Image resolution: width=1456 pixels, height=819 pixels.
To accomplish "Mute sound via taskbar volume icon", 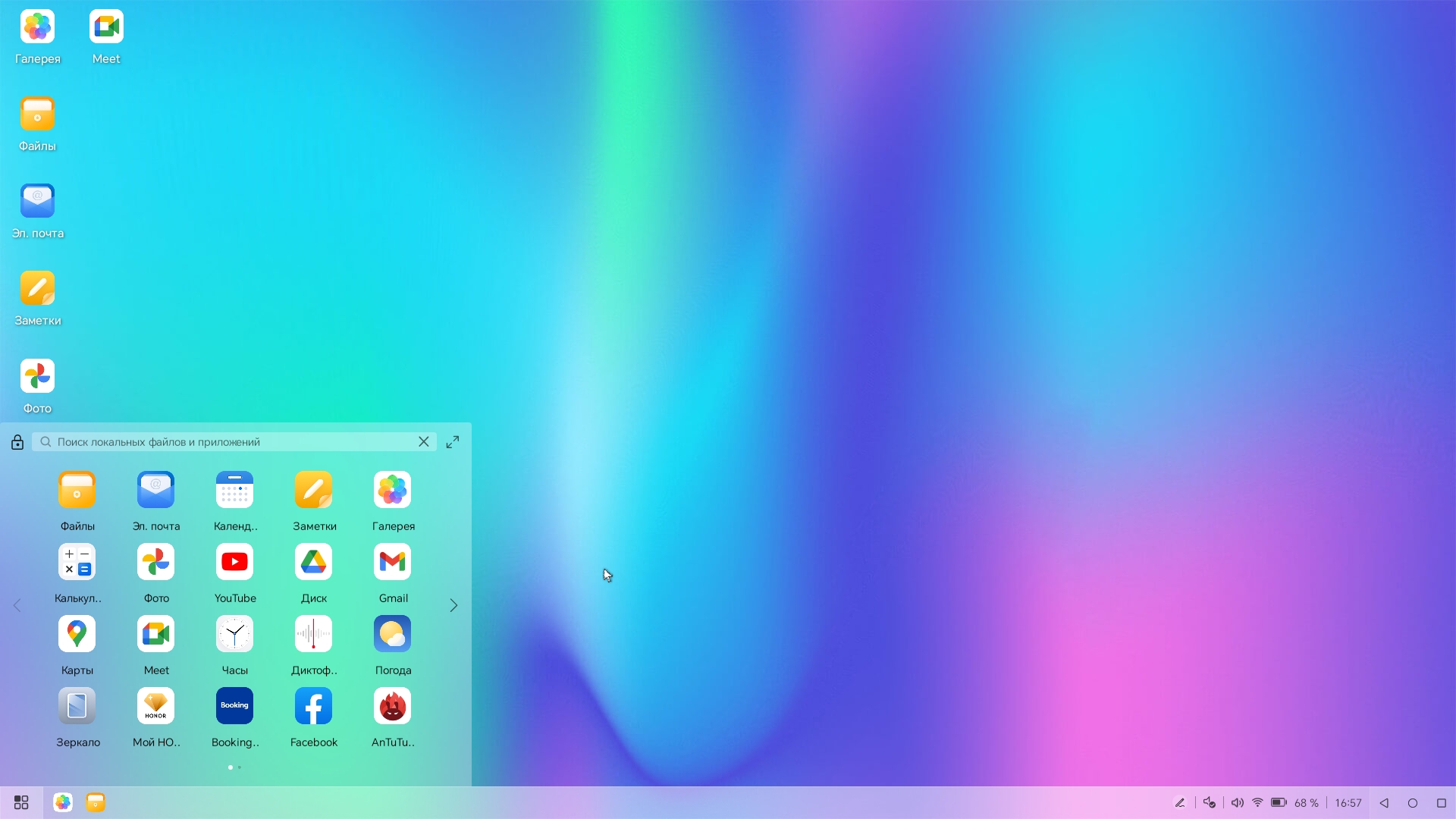I will click(x=1237, y=802).
